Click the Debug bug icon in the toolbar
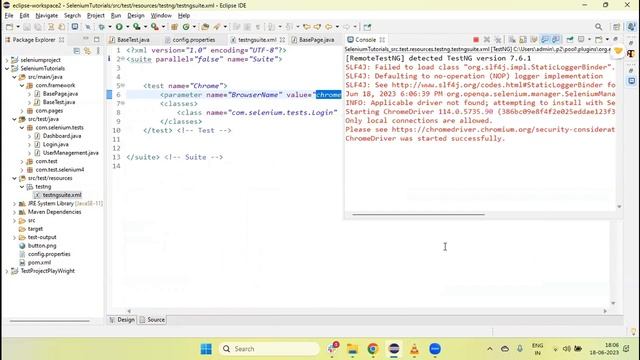 point(101,27)
